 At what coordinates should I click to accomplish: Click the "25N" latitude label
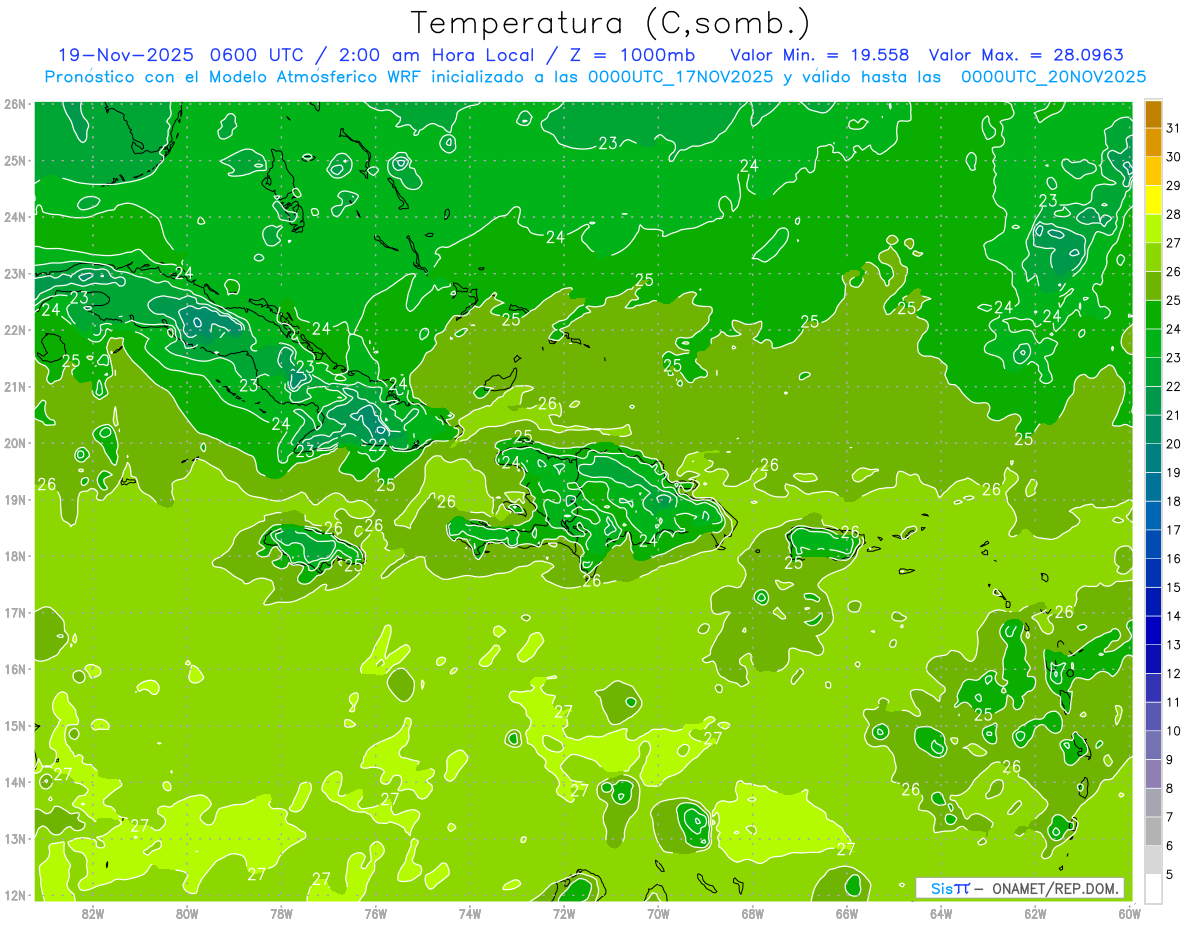coord(15,160)
